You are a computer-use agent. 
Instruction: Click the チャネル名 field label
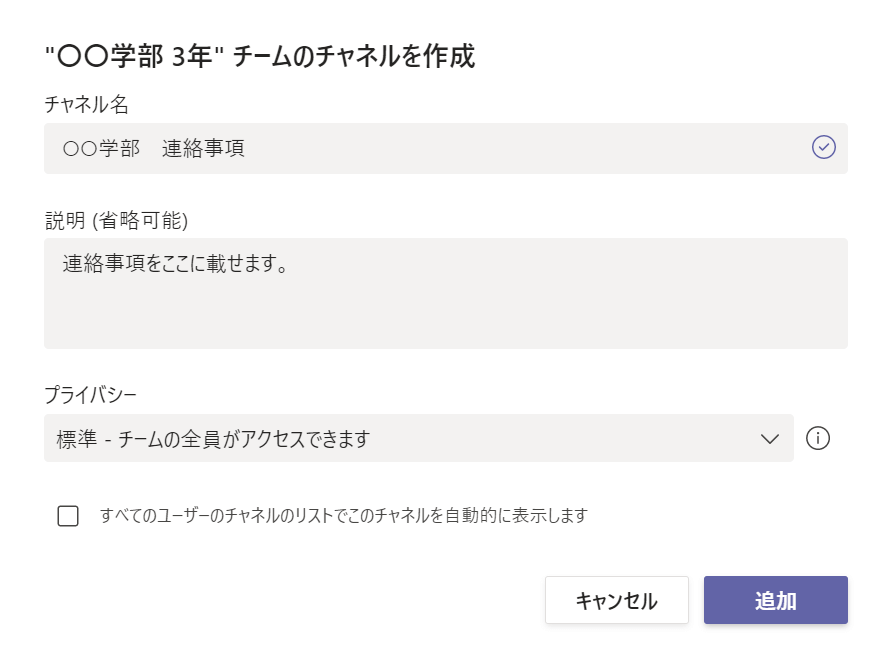coord(87,104)
